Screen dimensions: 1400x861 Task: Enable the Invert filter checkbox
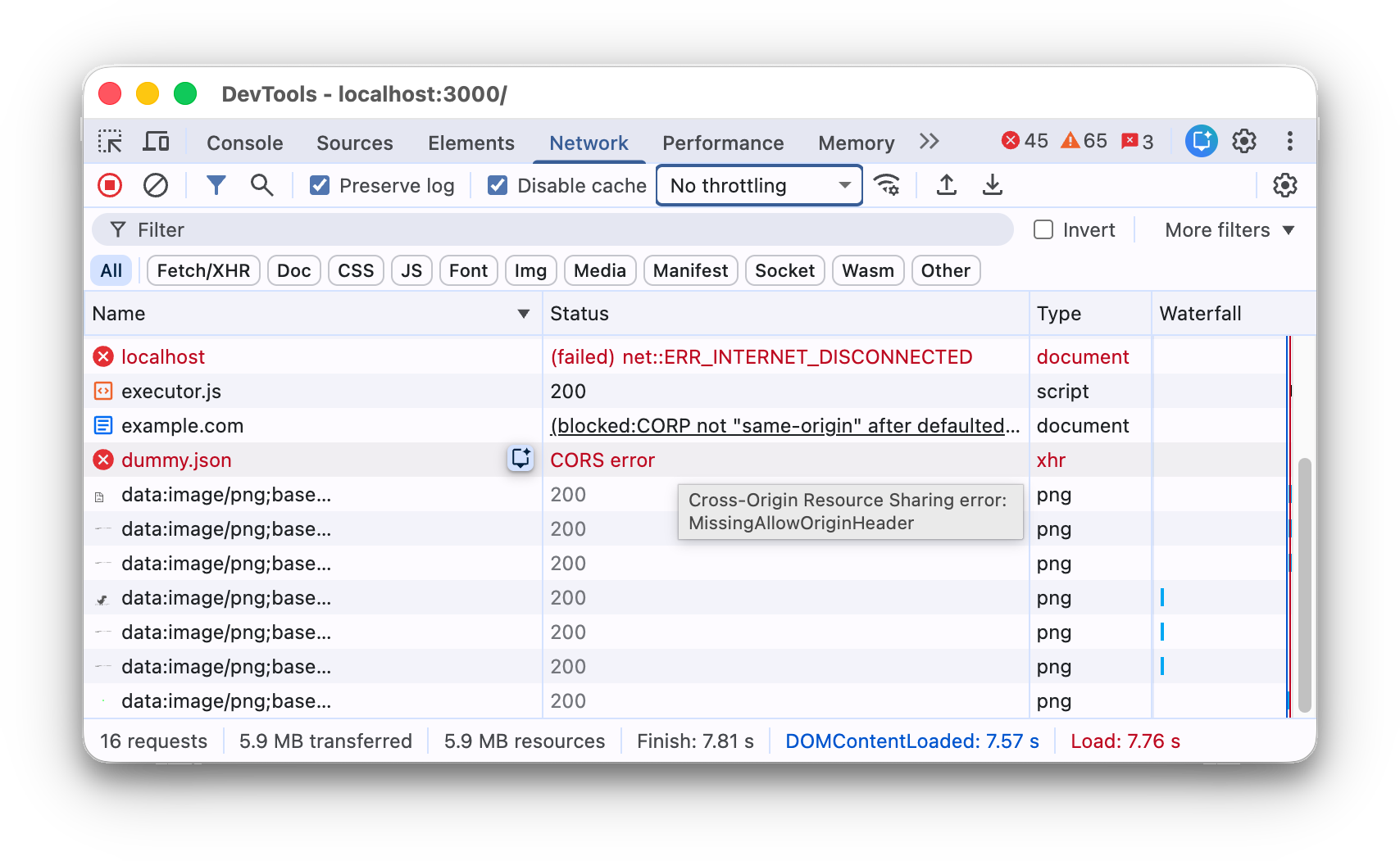click(x=1043, y=229)
